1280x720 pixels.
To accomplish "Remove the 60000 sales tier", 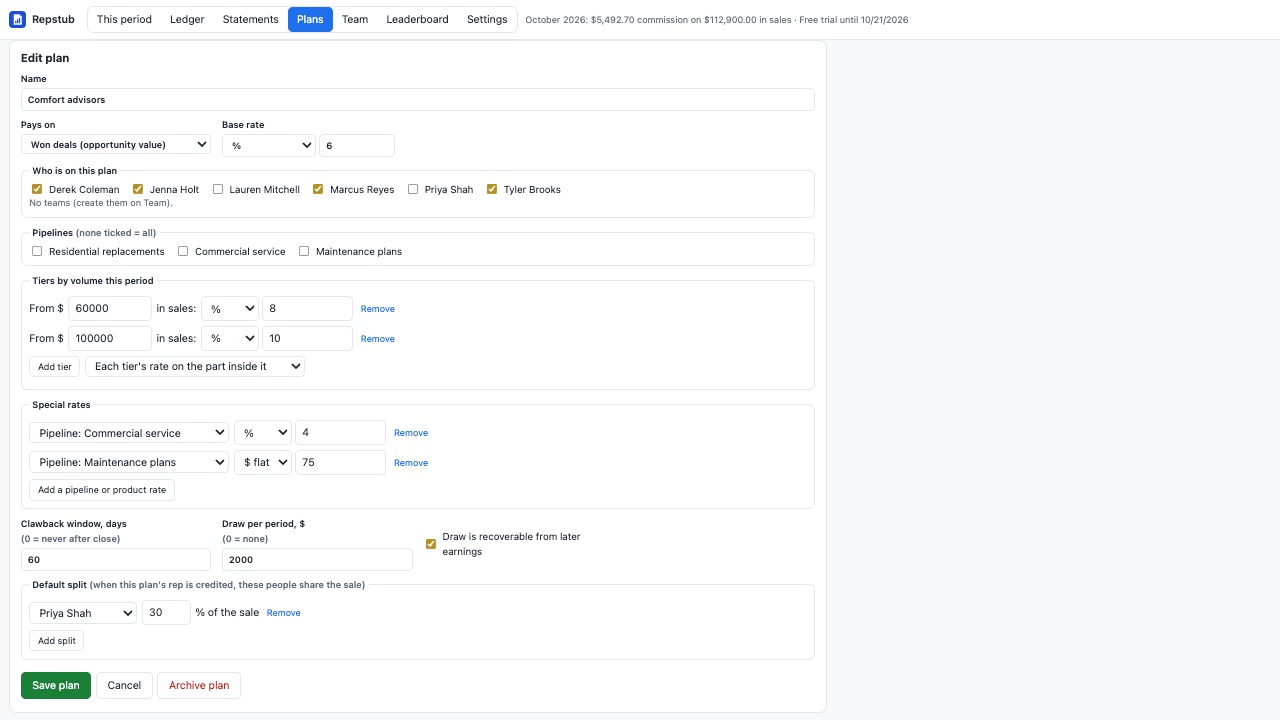I will coord(378,309).
